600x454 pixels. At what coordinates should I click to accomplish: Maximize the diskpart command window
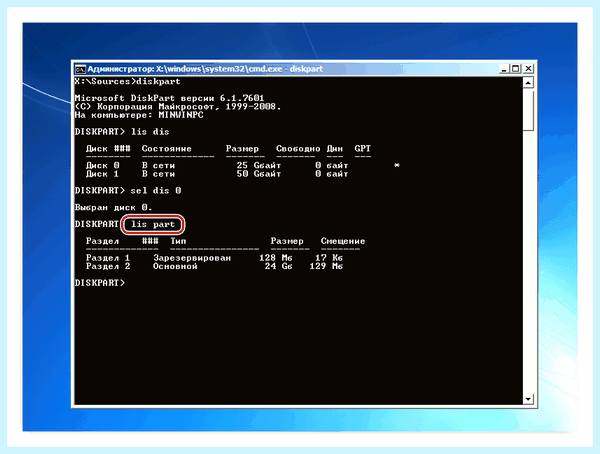tap(516, 69)
